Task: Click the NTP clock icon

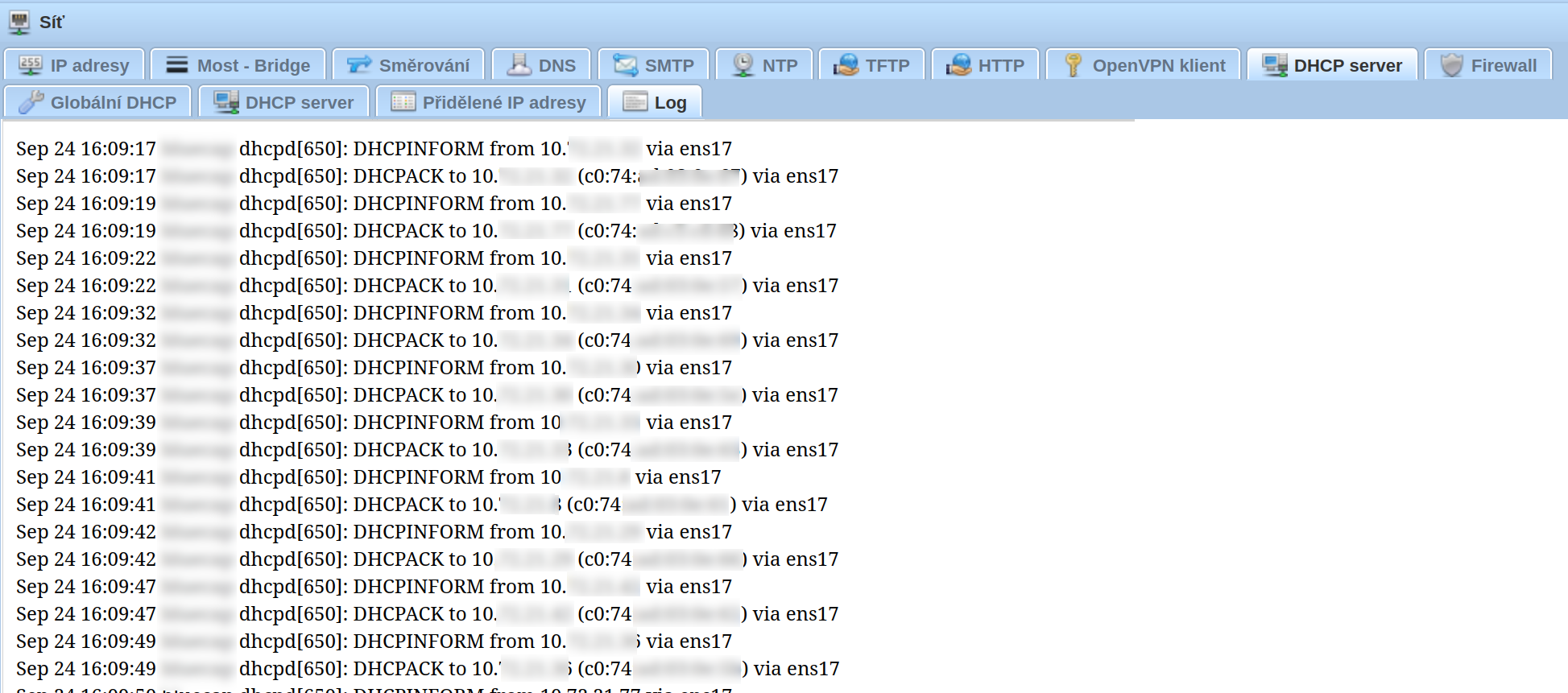Action: 743,65
